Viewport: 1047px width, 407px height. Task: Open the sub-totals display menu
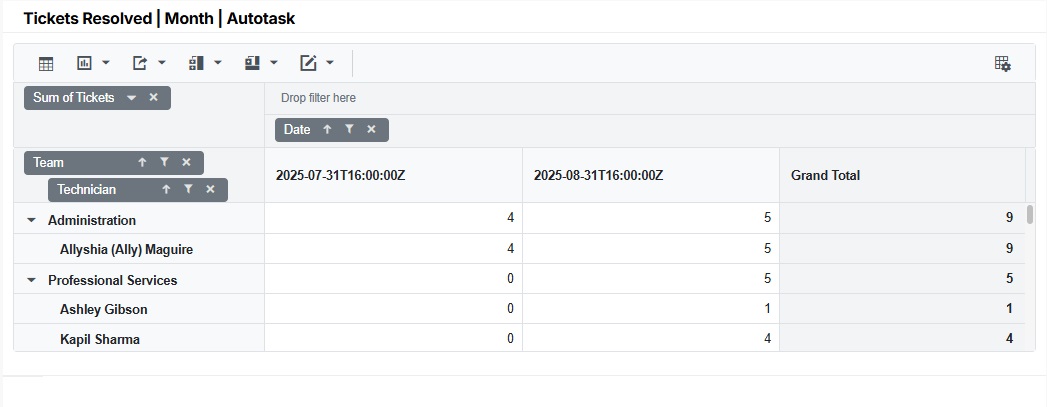click(x=205, y=63)
